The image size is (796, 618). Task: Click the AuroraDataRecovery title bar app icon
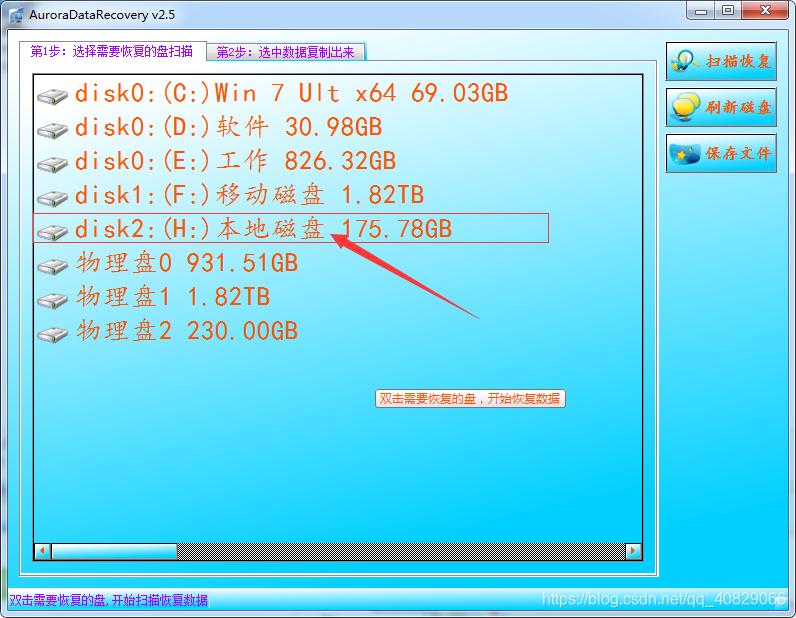16,15
